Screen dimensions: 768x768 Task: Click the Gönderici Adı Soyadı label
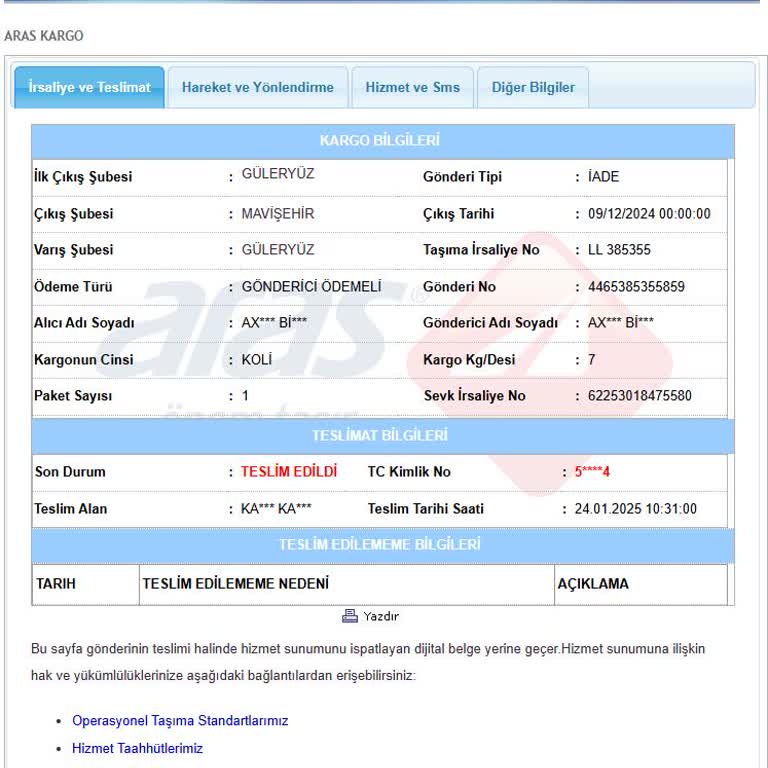[490, 323]
